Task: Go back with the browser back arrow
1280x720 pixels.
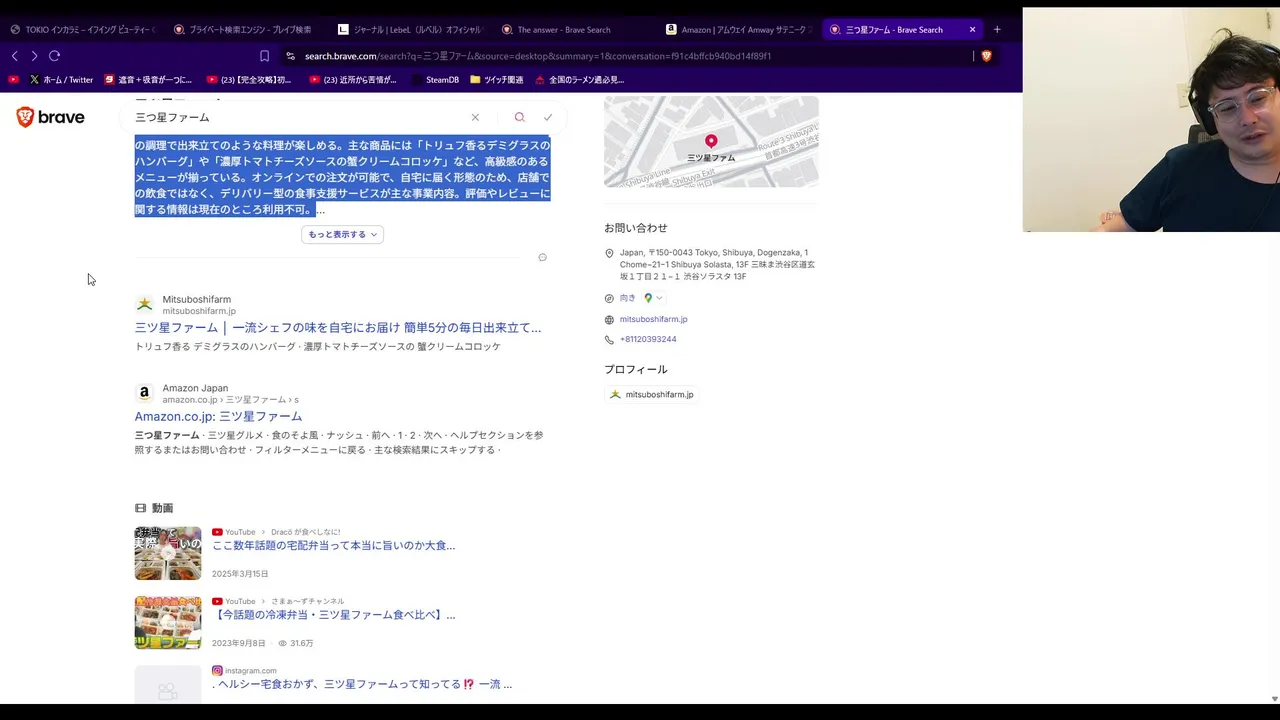Action: [14, 56]
